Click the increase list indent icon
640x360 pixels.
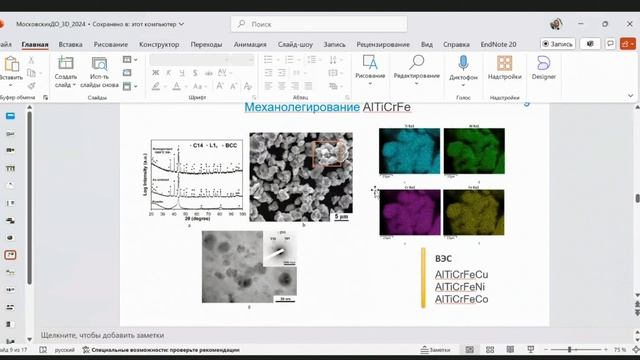click(x=282, y=73)
